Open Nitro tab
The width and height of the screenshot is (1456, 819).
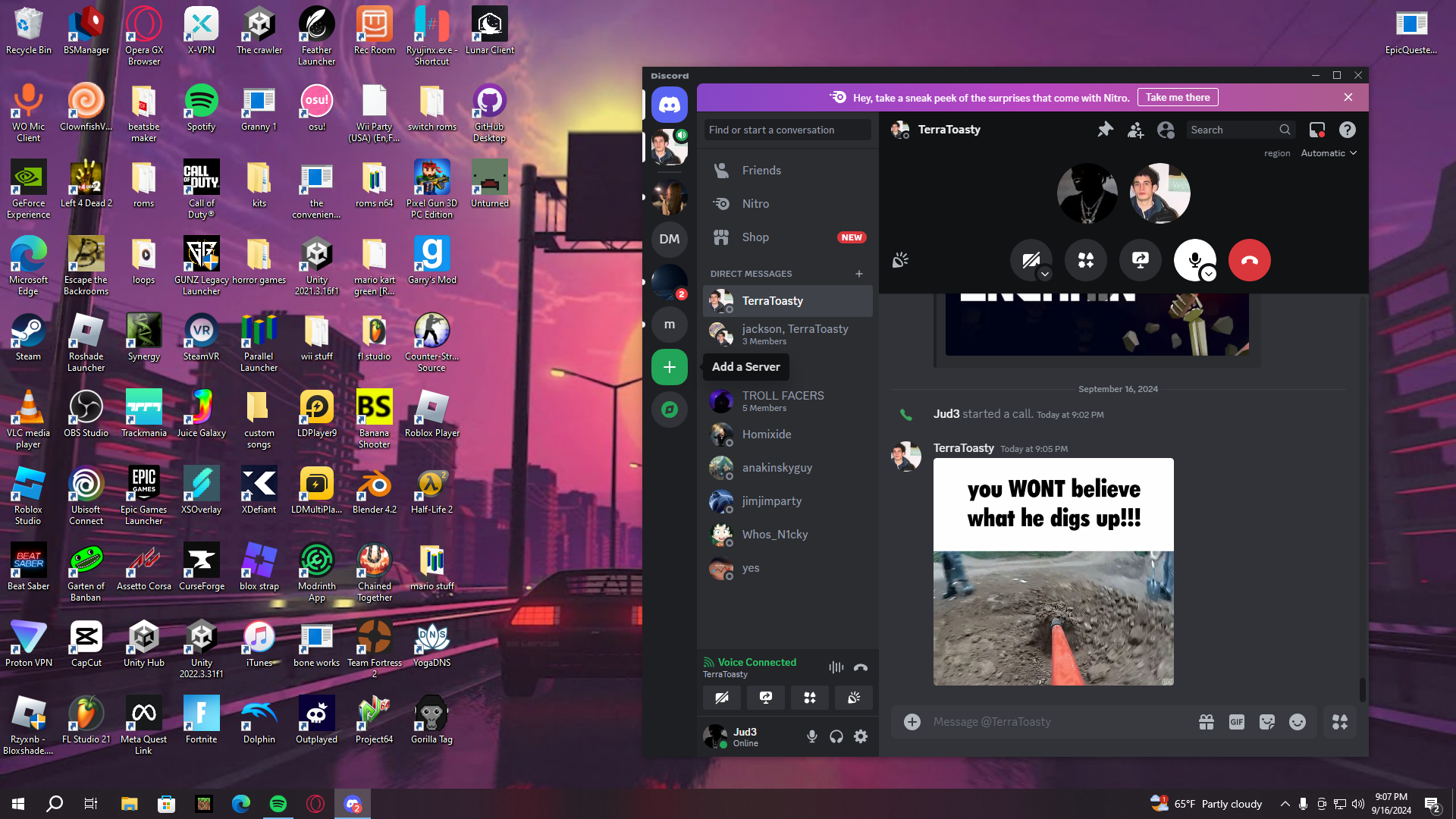(x=787, y=204)
